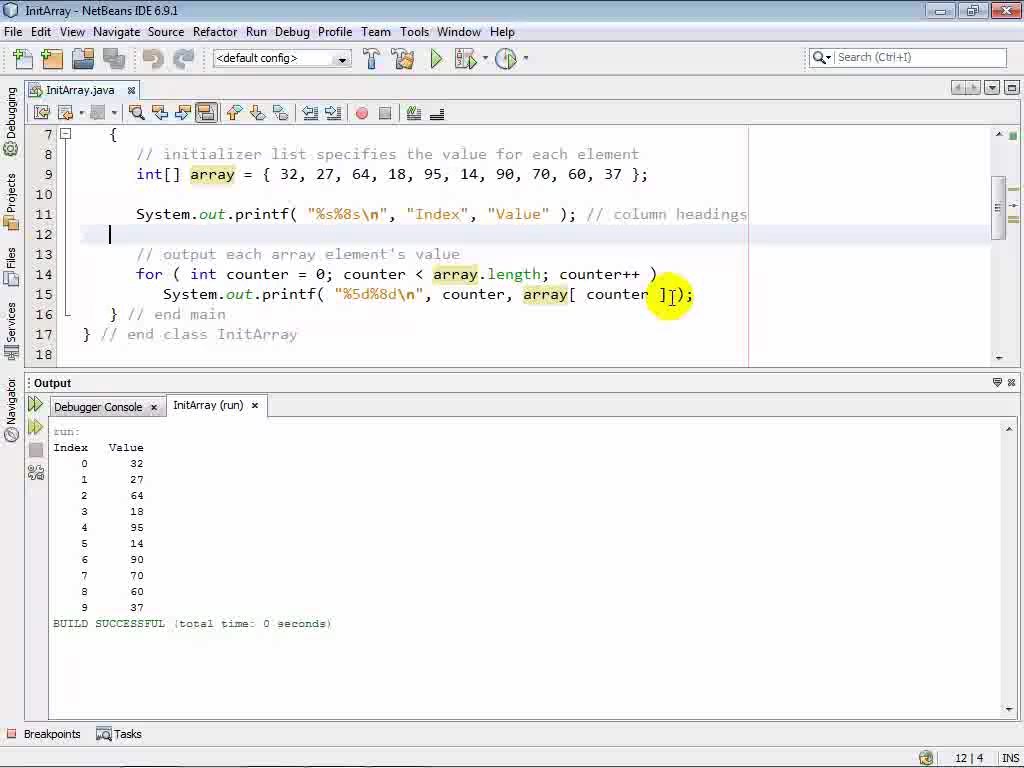
Task: Open the Debugging side panel
Action: 10,121
